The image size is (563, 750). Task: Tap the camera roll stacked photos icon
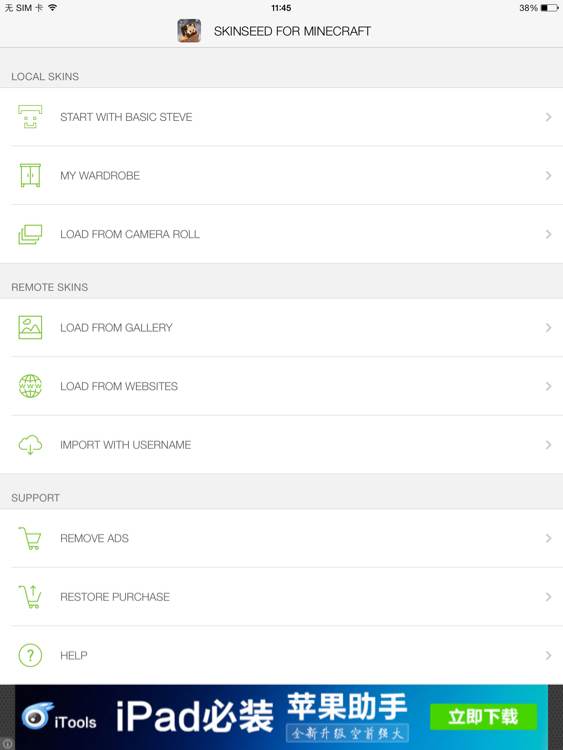(x=30, y=234)
